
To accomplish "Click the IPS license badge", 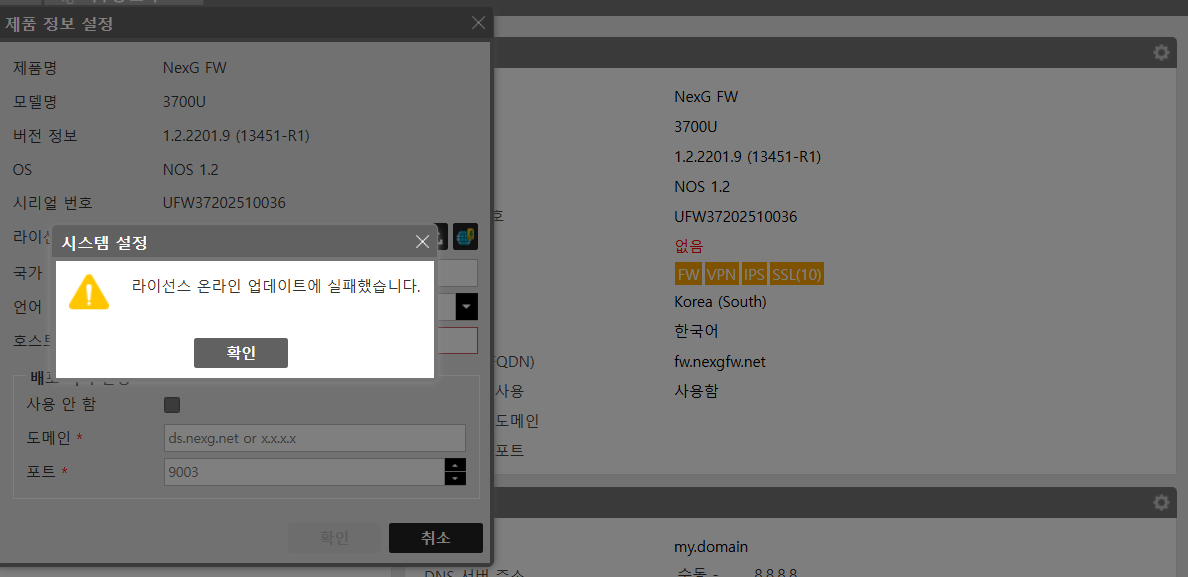I will pos(754,274).
